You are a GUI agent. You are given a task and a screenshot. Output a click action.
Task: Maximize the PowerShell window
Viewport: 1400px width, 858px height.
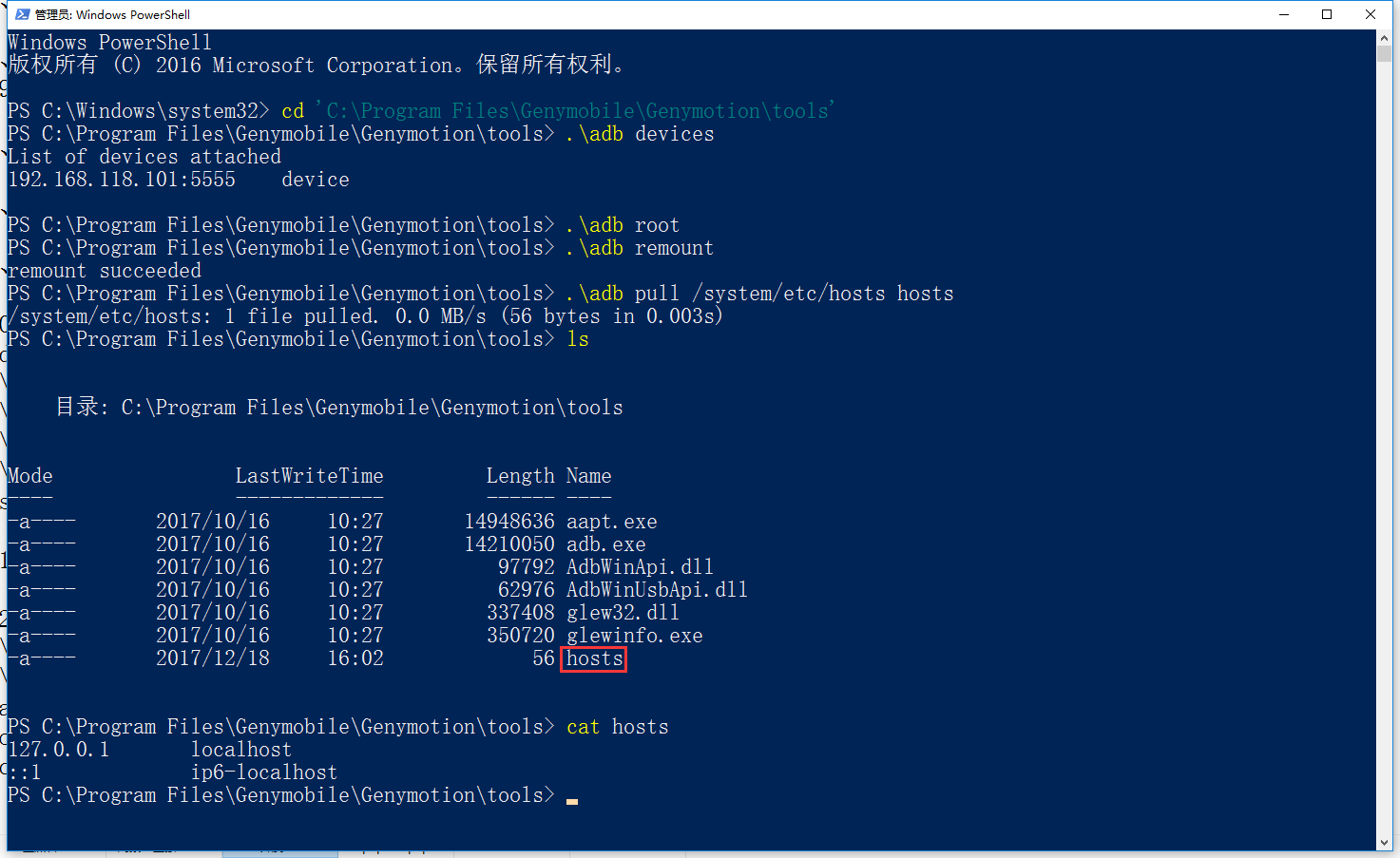(1327, 14)
